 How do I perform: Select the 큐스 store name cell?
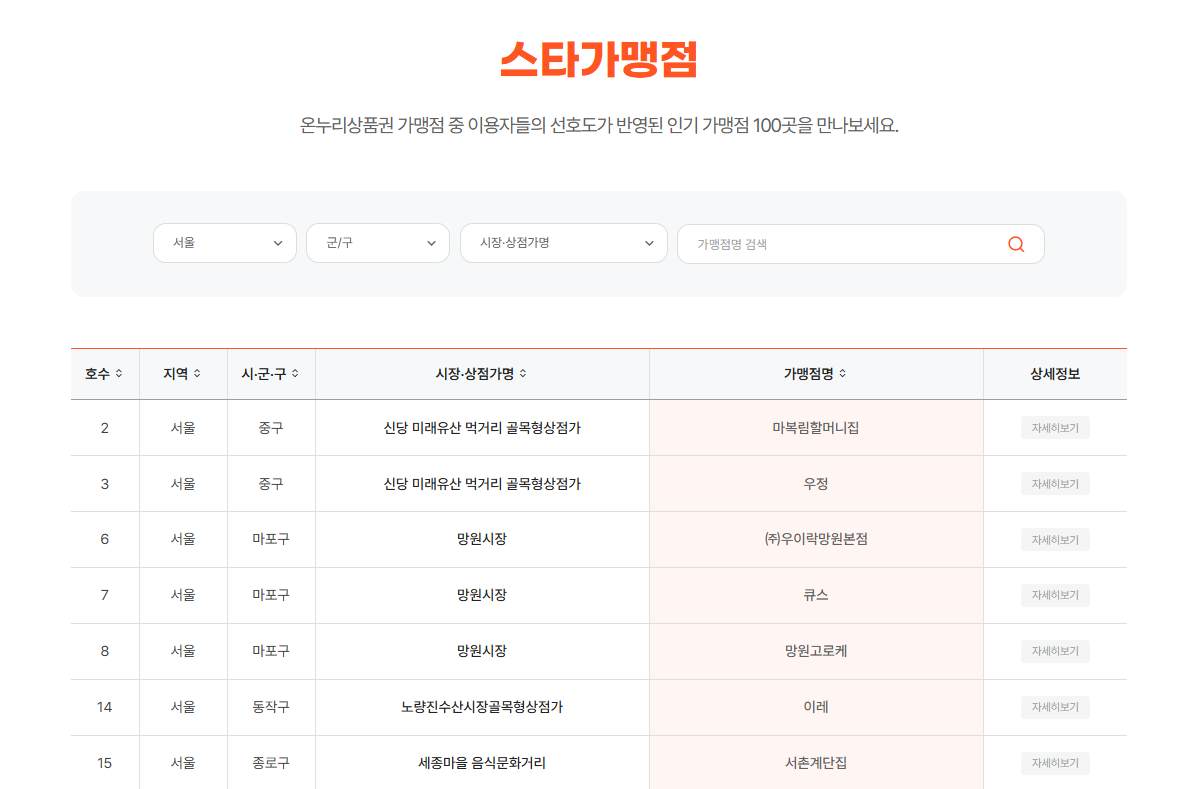tap(815, 595)
